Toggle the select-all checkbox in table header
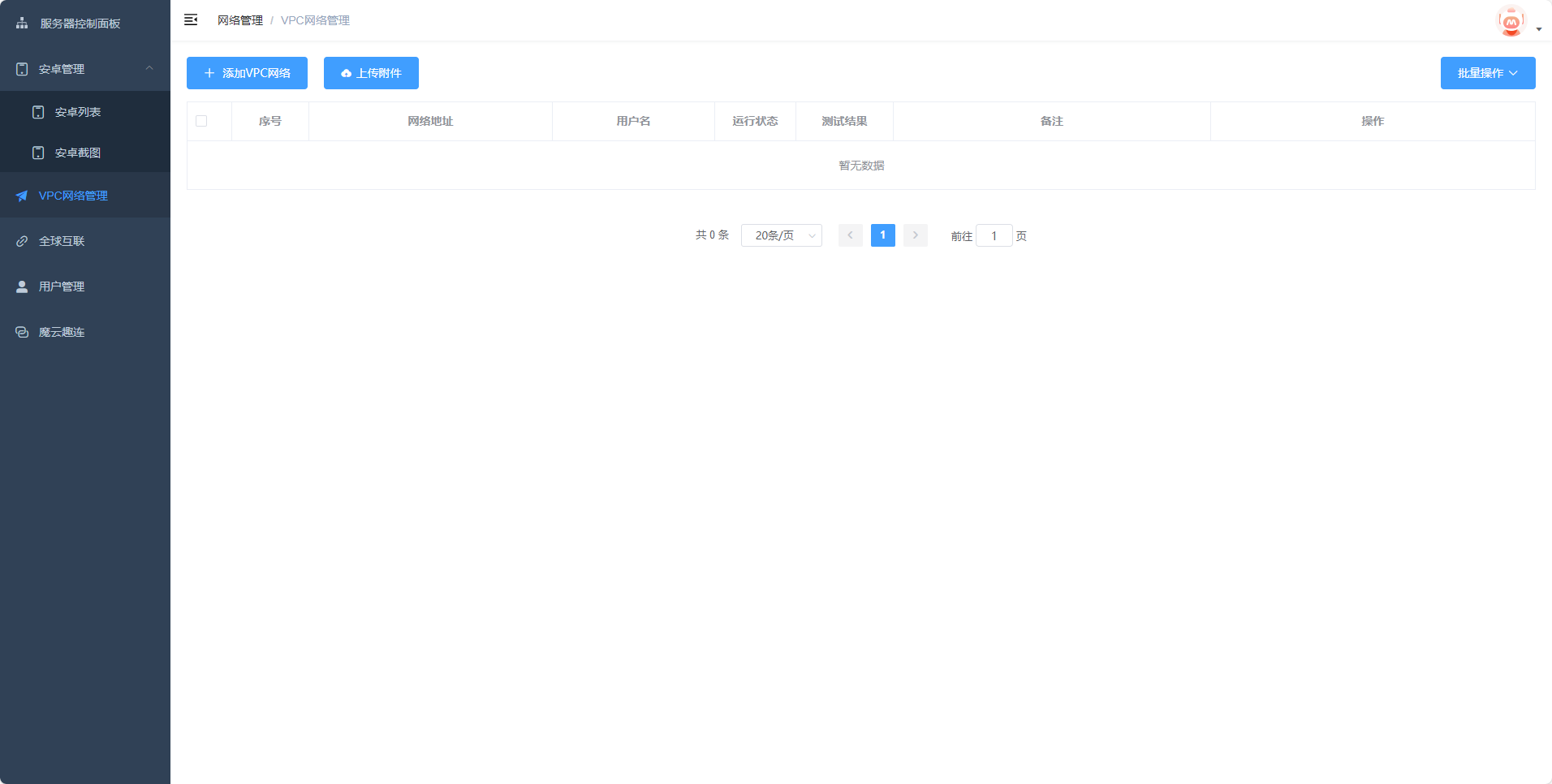 pos(201,121)
